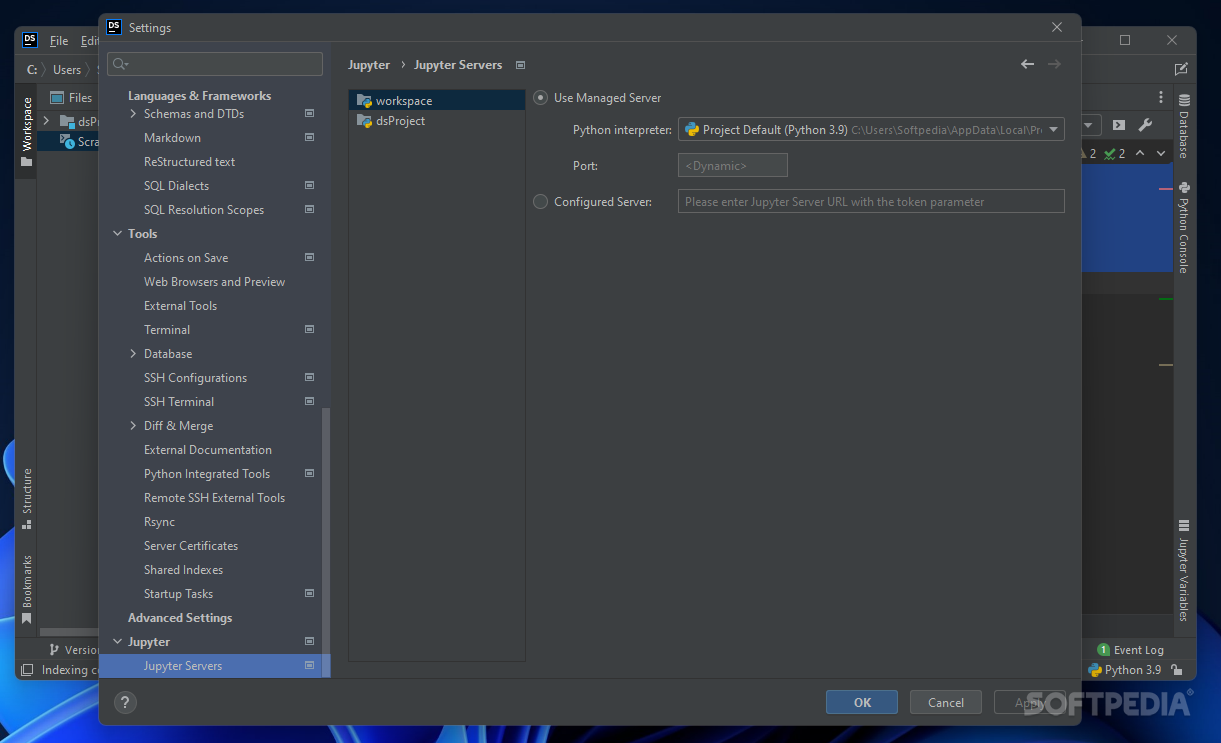Open Bookmarks tool window tab
The image size is (1221, 743).
(27, 590)
